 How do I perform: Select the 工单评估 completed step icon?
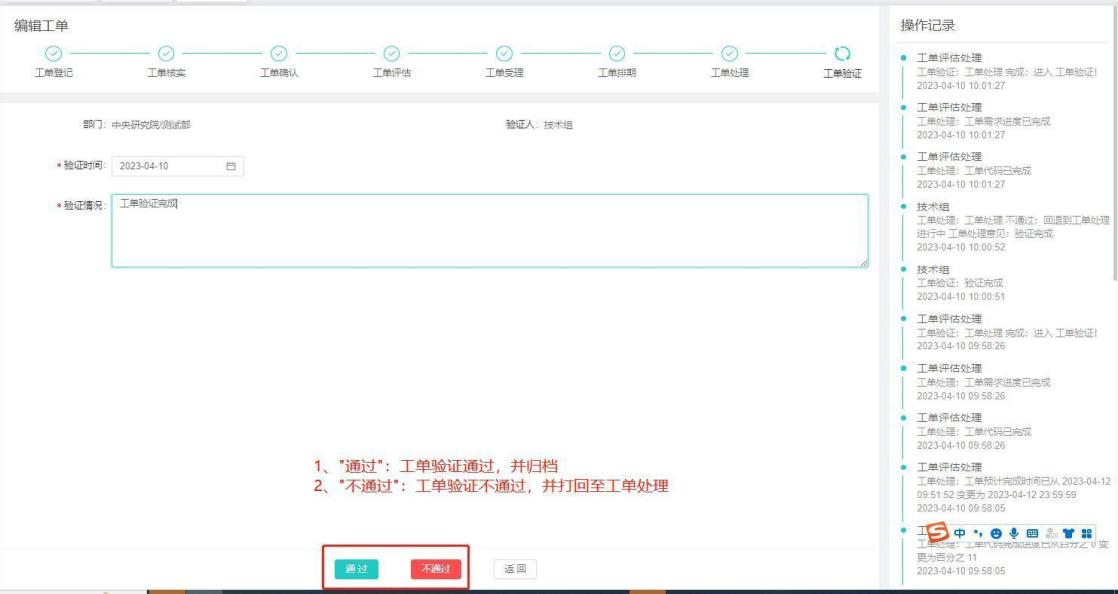tap(393, 53)
